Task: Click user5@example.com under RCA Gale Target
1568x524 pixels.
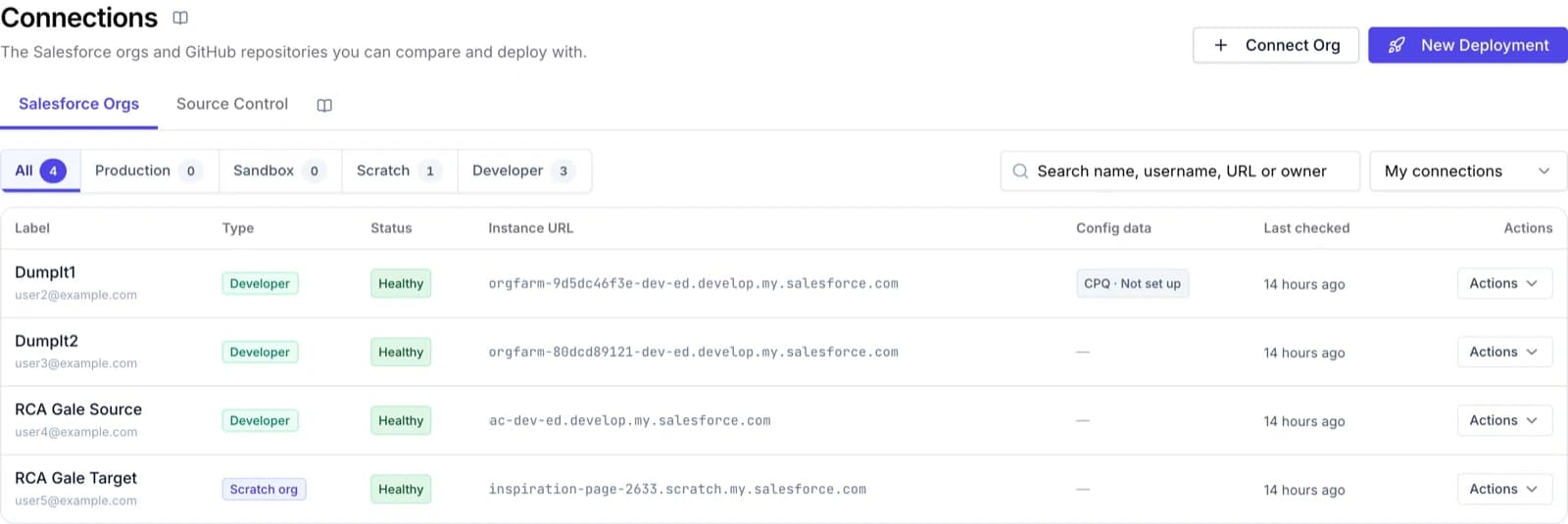Action: [75, 500]
